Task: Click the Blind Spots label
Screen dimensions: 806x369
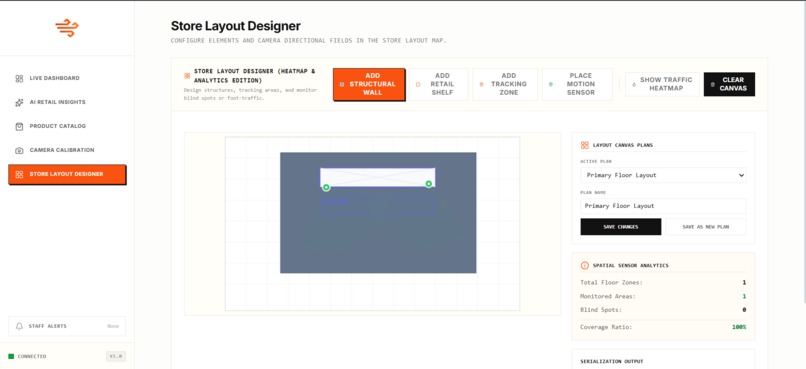Action: point(601,310)
